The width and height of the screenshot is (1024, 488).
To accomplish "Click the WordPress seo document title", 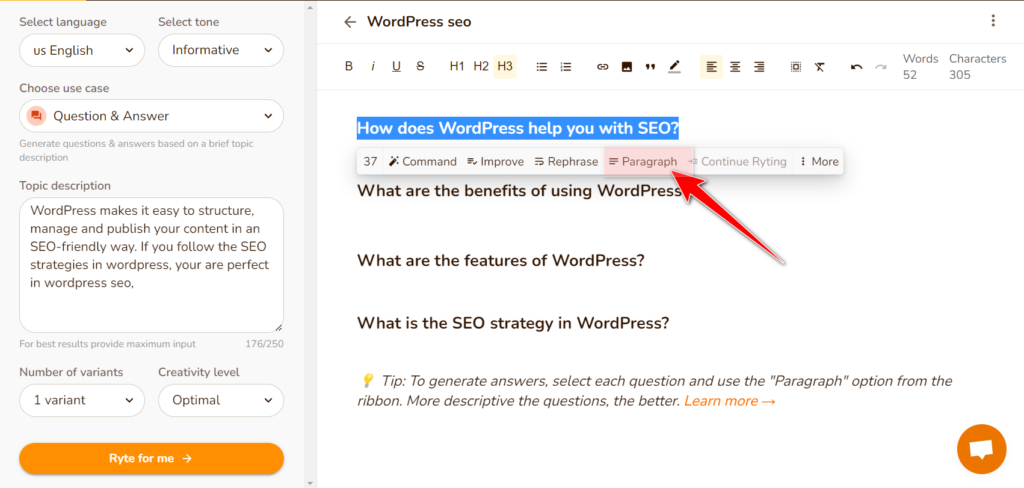I will coord(419,22).
